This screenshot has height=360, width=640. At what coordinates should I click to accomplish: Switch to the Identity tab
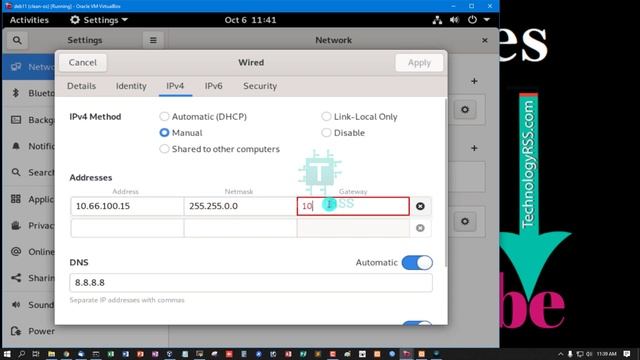[x=131, y=86]
